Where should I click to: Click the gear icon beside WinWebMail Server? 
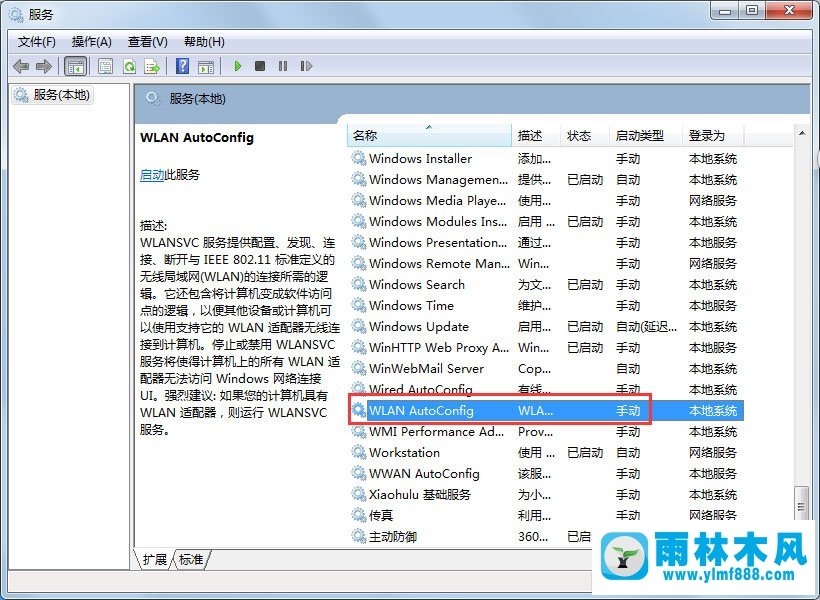358,368
